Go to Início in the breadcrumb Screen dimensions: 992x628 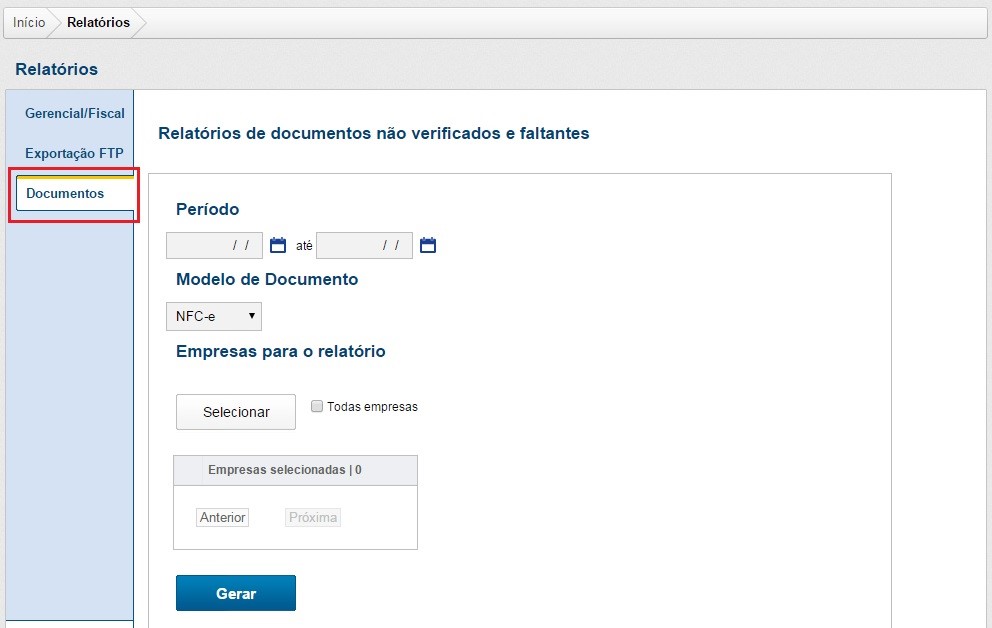tap(29, 22)
